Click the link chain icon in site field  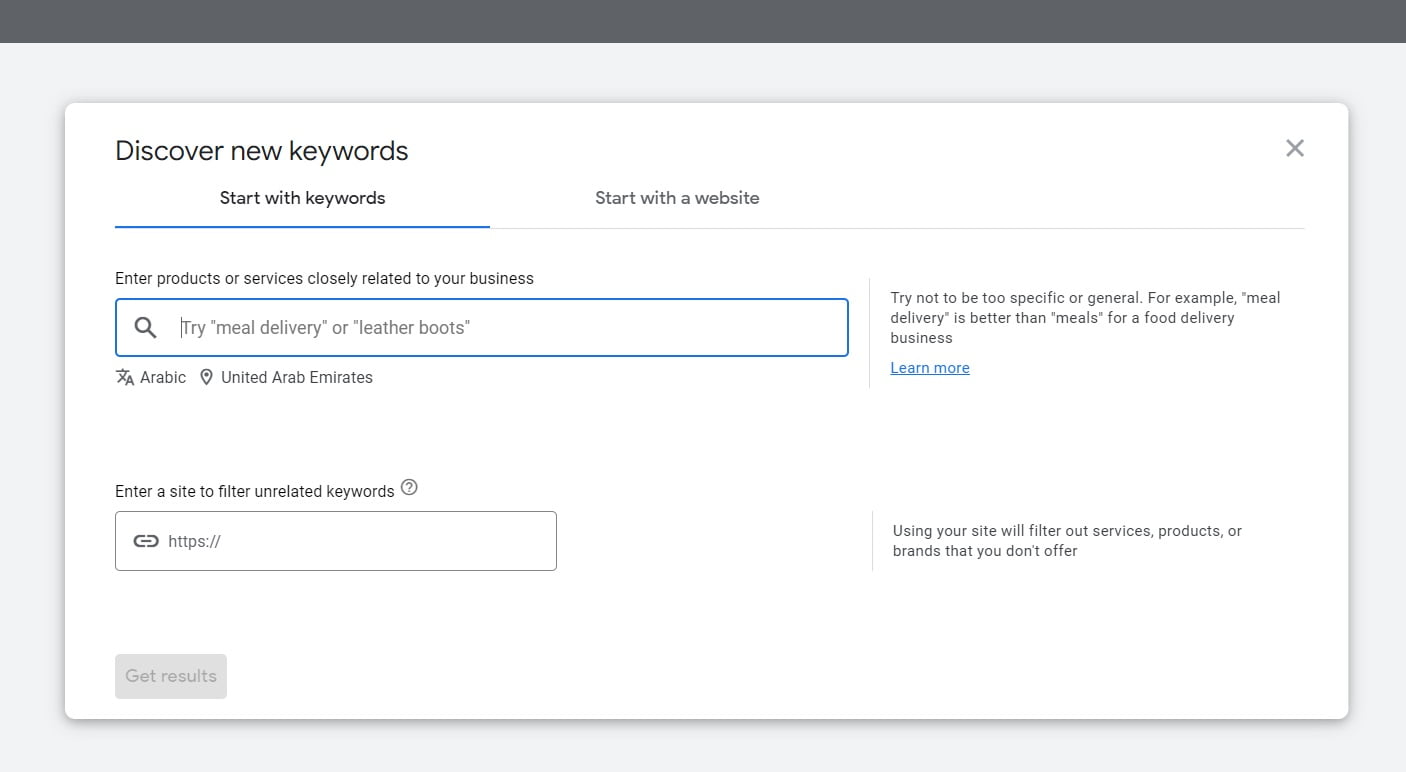point(146,541)
